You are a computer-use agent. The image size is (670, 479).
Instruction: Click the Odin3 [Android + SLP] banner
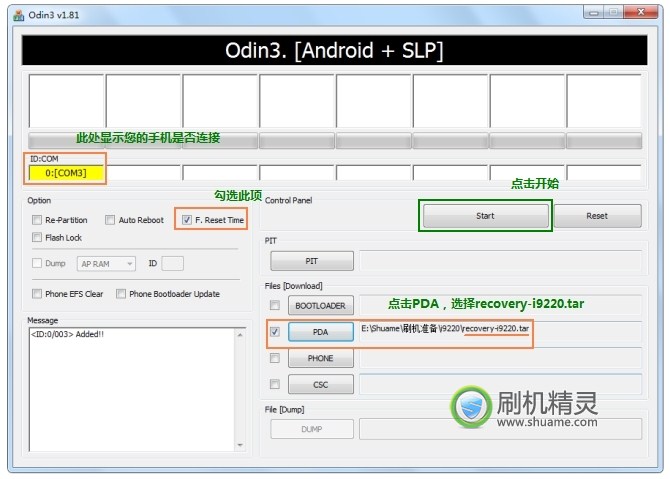tap(334, 50)
